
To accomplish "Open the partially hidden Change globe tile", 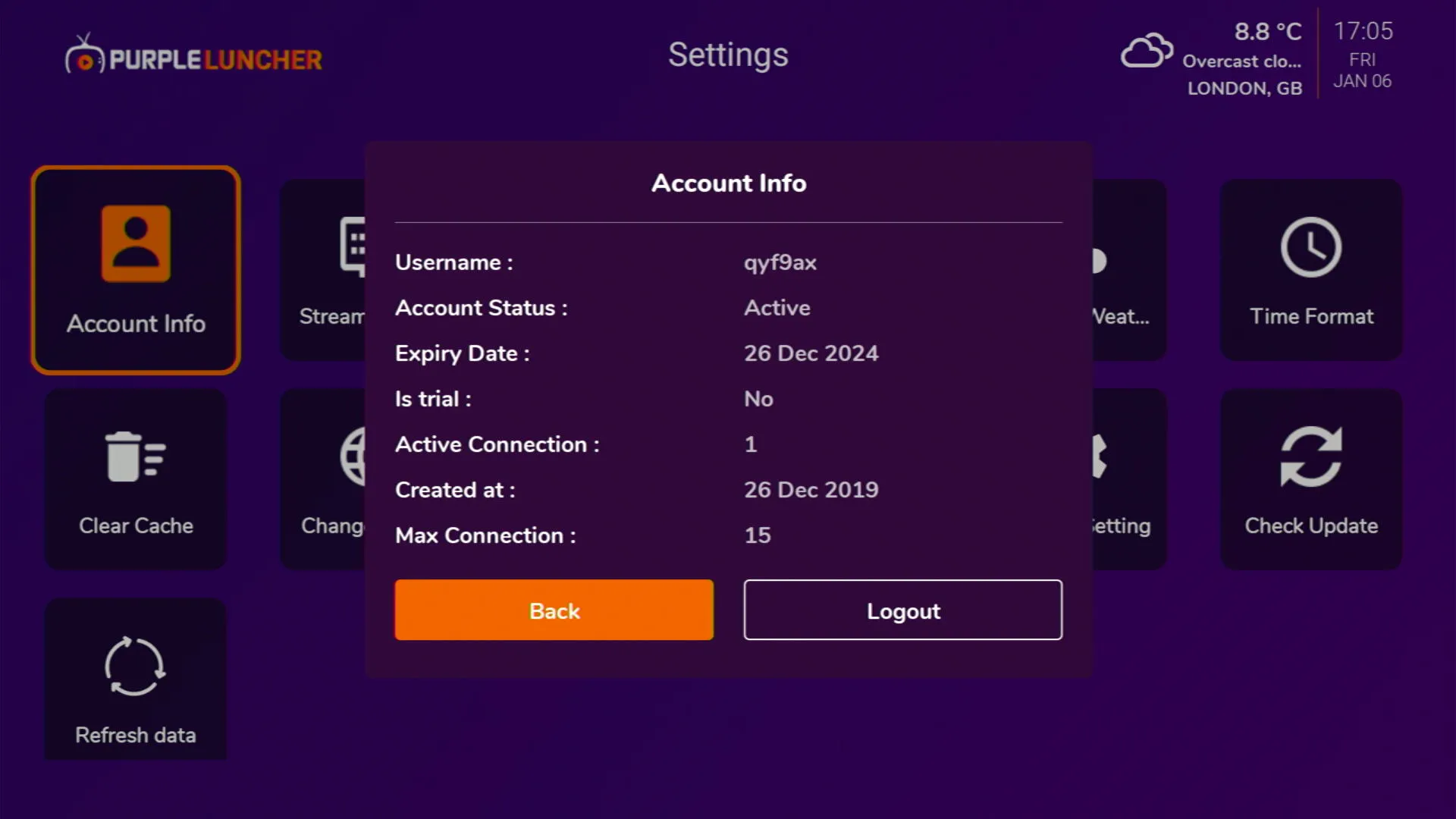I will 323,479.
